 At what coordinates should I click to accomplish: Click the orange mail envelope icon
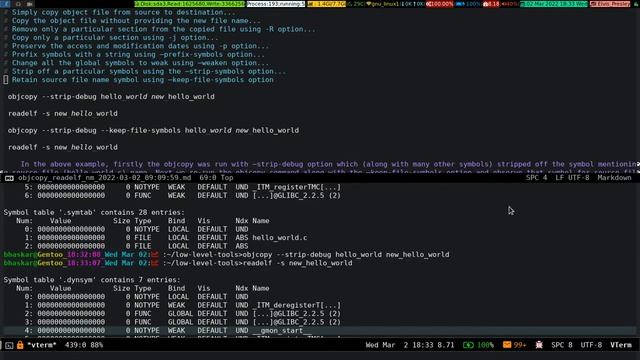coord(507,345)
